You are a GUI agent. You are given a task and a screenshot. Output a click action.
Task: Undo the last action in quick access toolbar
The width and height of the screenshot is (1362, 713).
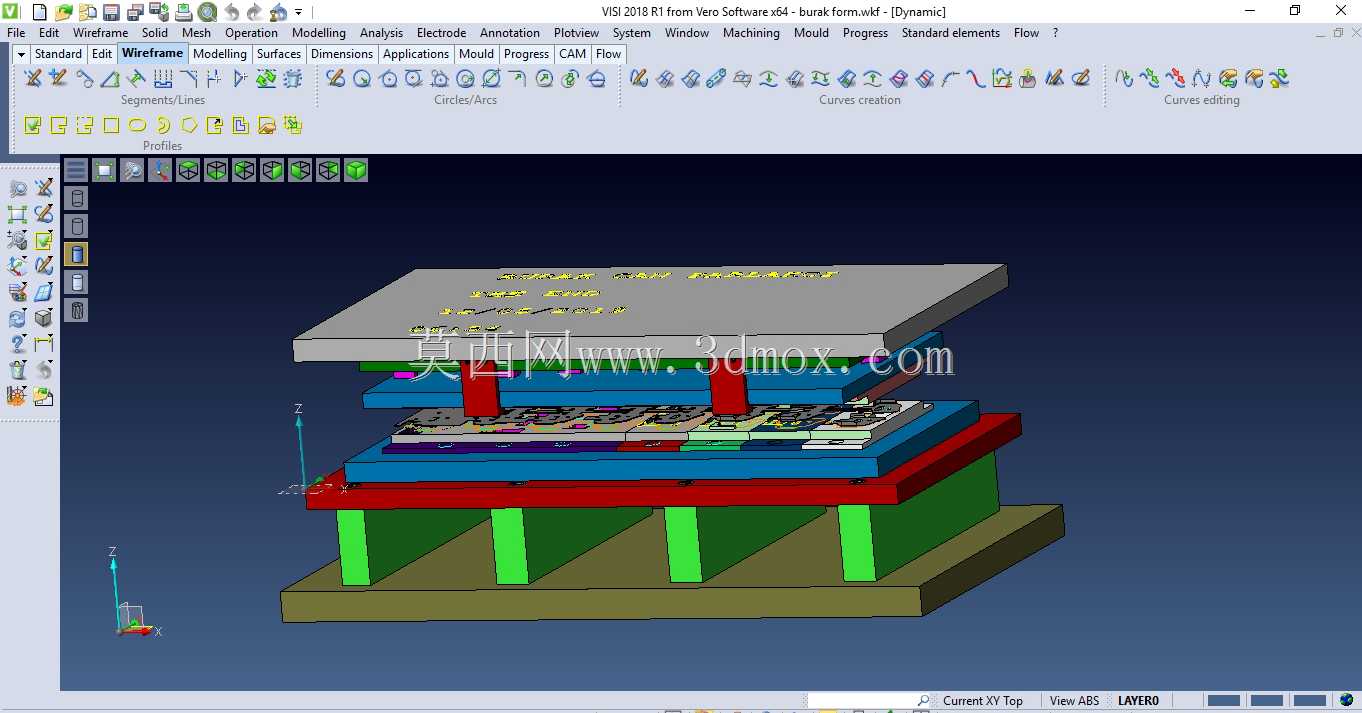tap(231, 12)
